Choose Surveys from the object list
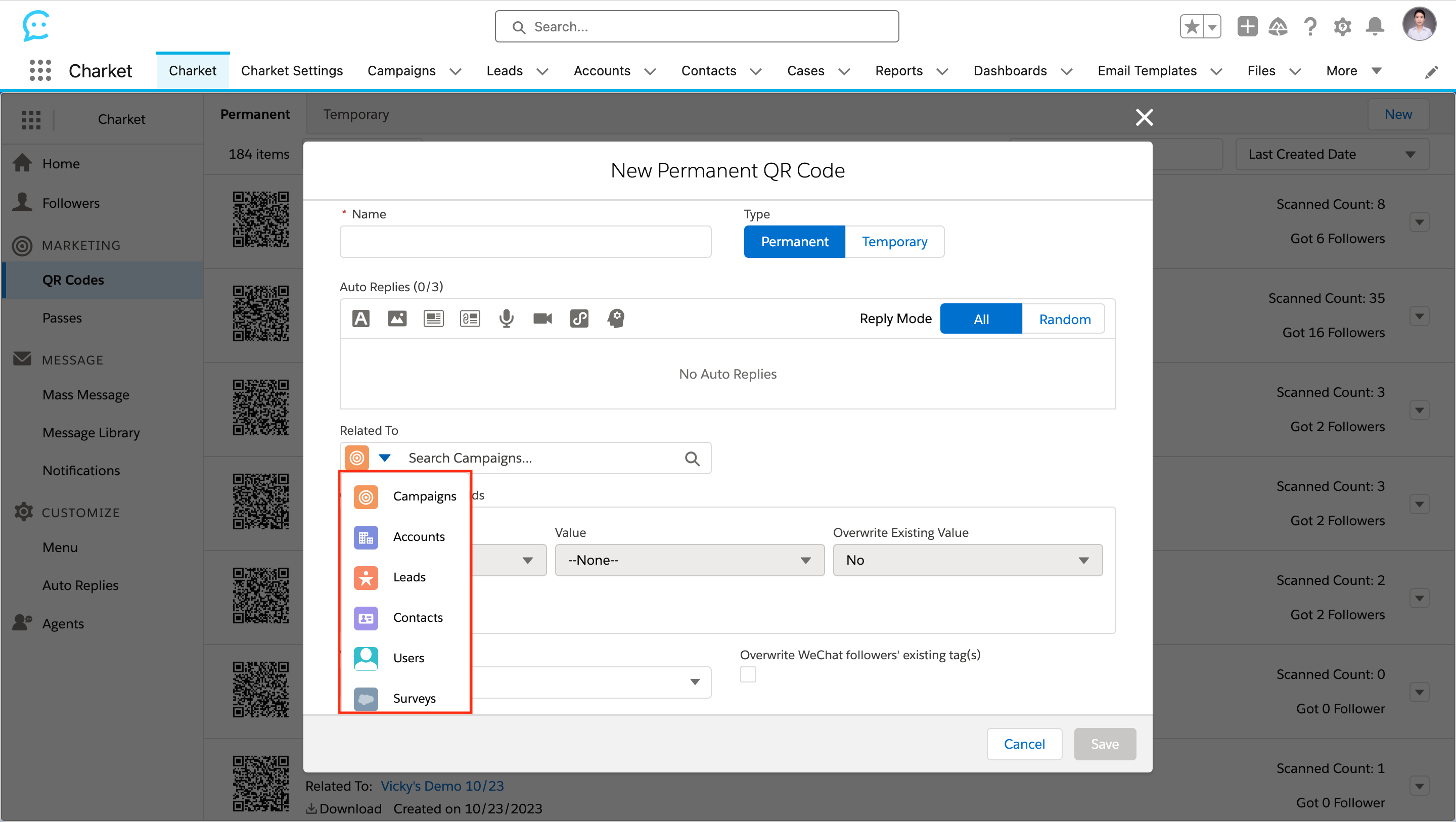1456x822 pixels. tap(404, 699)
